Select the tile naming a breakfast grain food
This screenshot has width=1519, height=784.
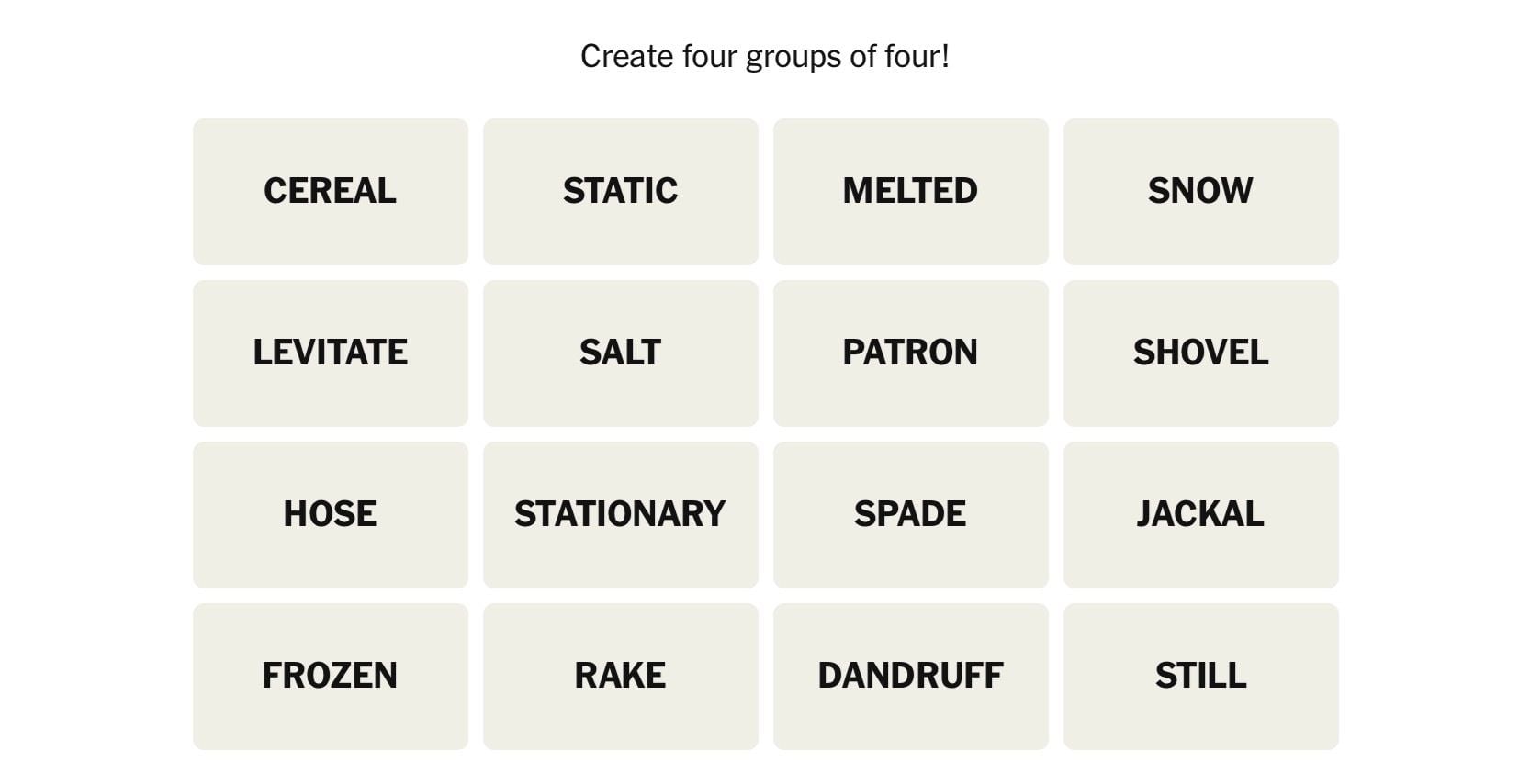click(x=330, y=191)
